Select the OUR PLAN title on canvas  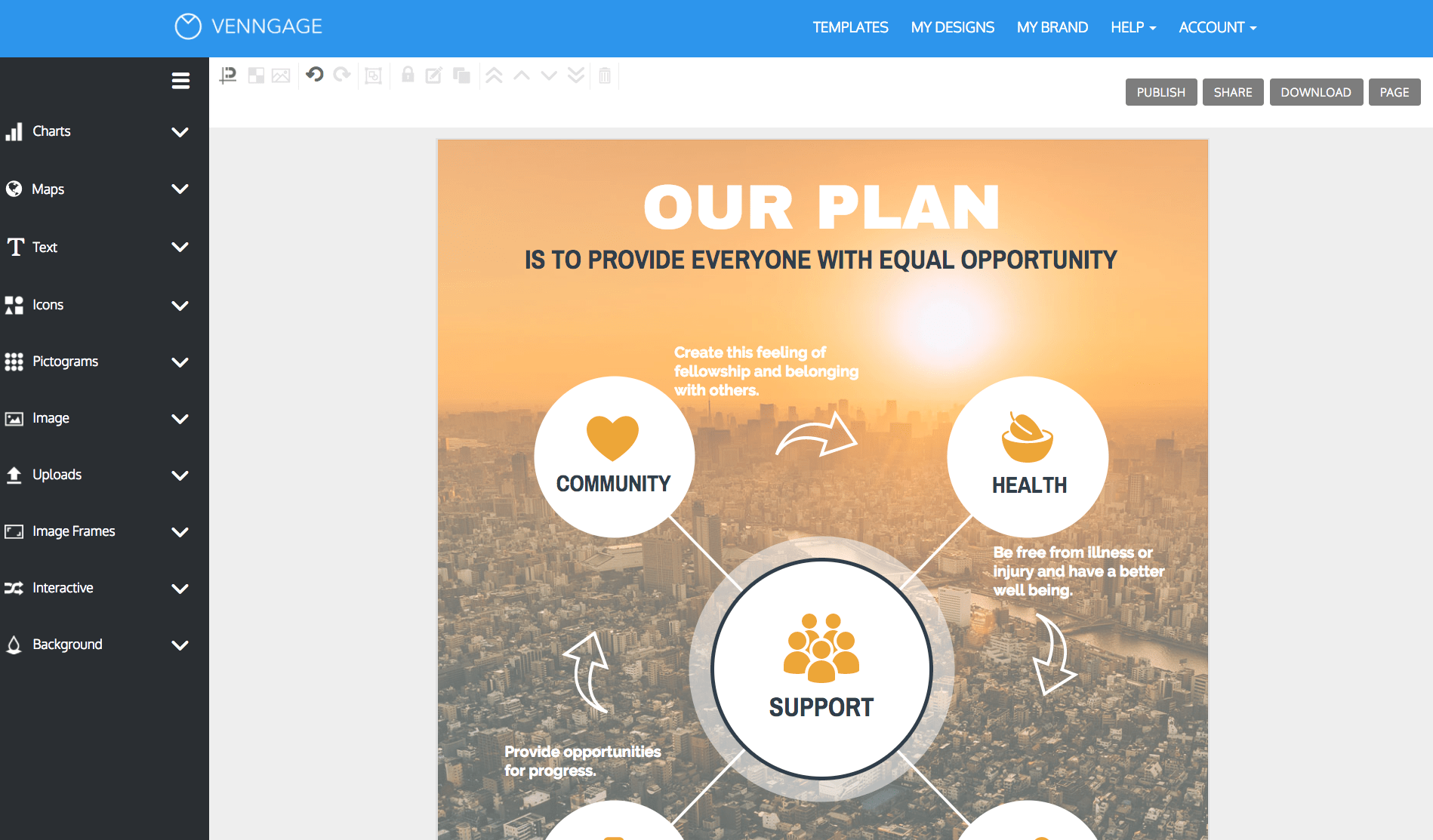[x=821, y=207]
